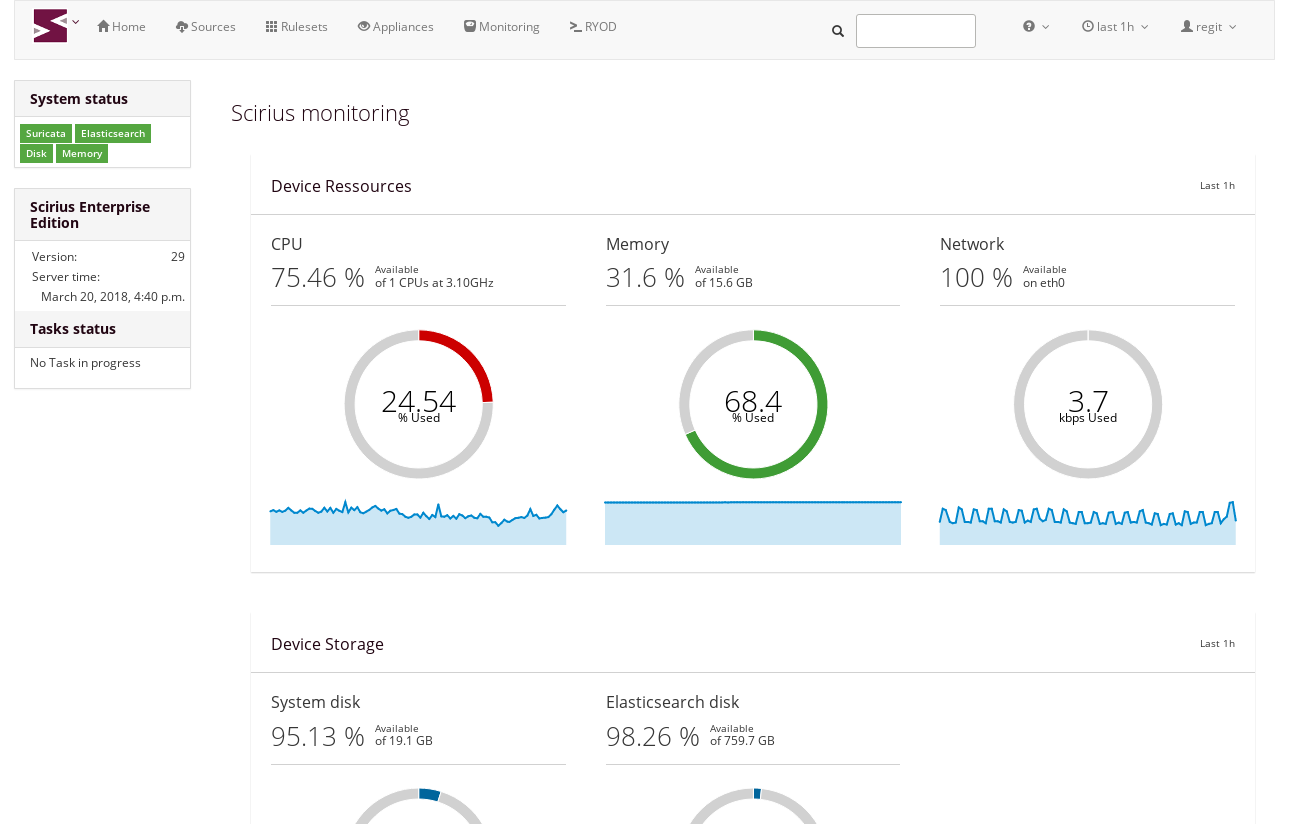Click the System disk '95.13 %' value

click(x=318, y=737)
